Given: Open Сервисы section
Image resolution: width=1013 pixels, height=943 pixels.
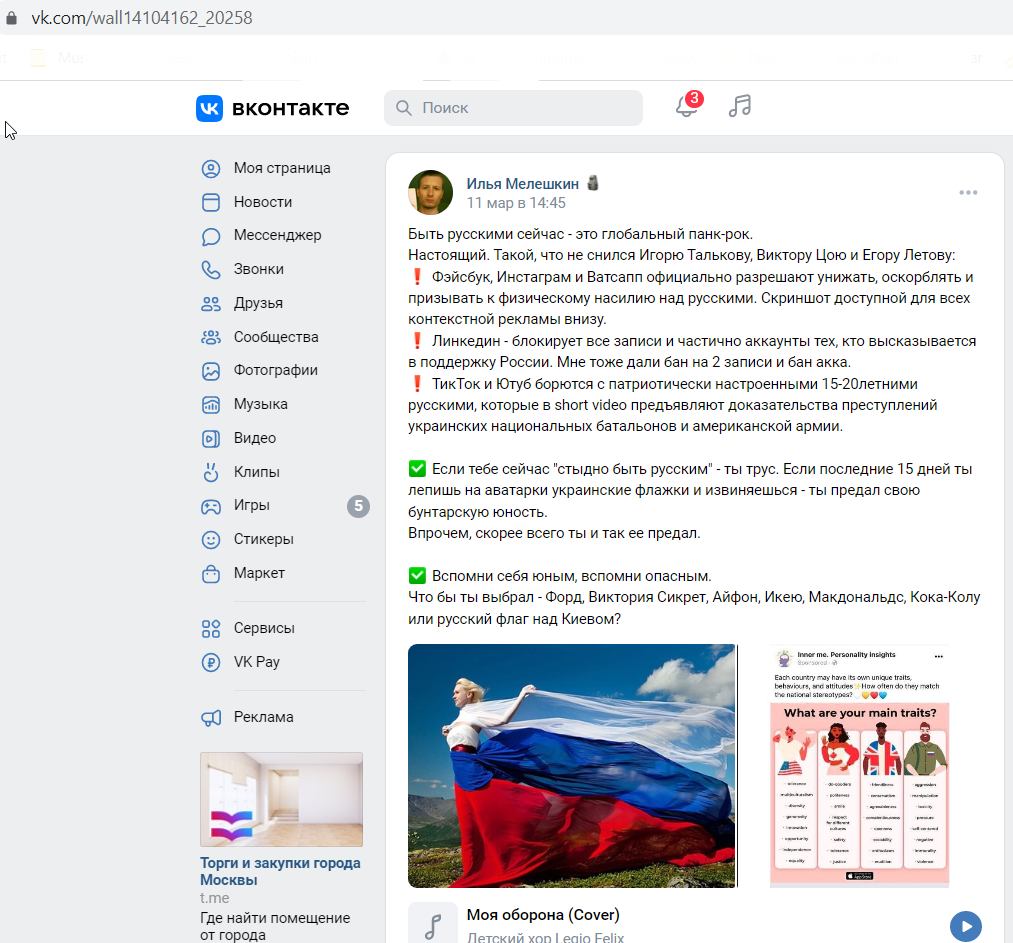Looking at the screenshot, I should pyautogui.click(x=264, y=628).
